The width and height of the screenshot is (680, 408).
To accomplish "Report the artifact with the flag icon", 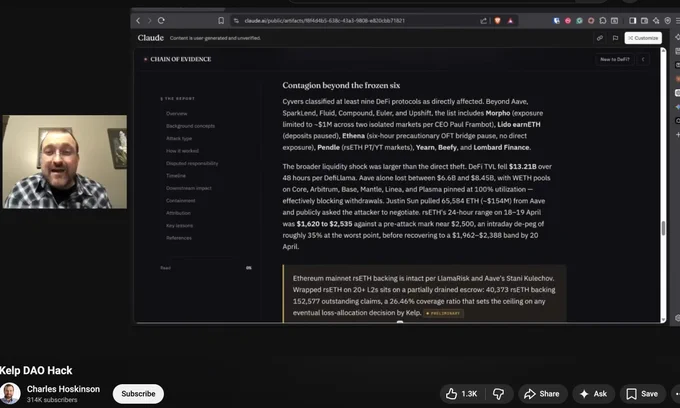I will tap(615, 38).
